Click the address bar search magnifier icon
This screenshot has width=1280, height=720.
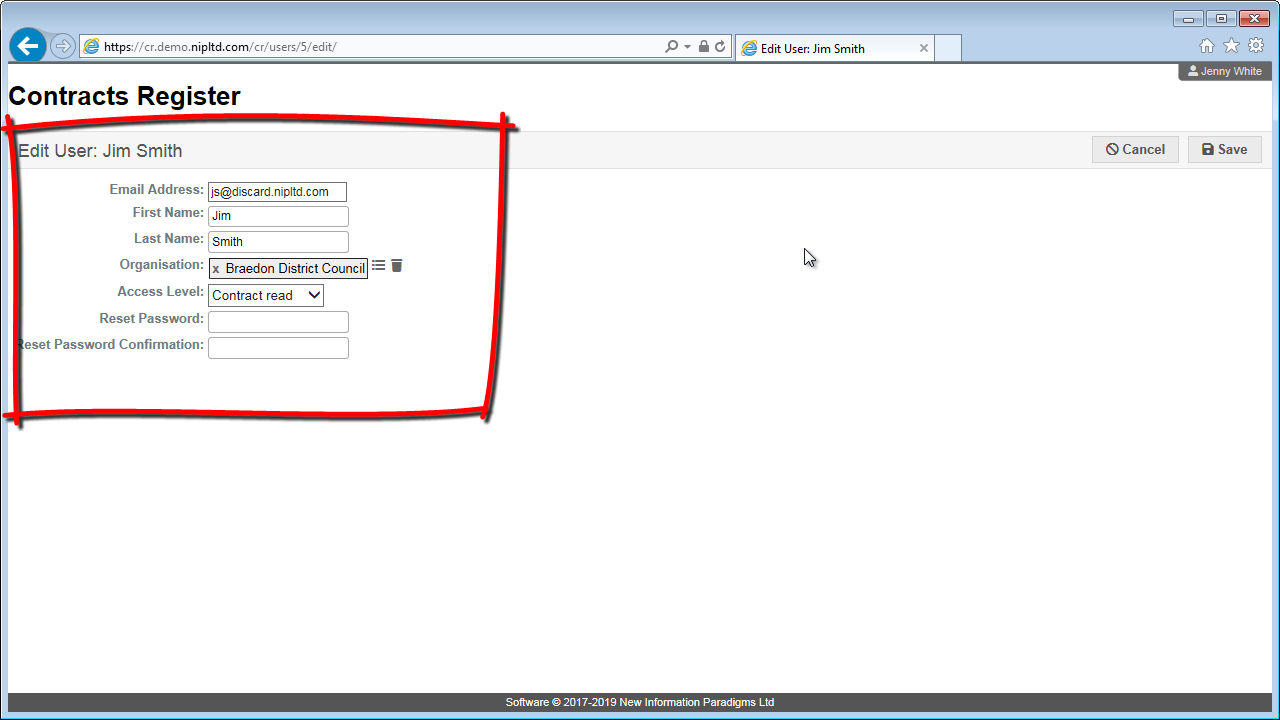pyautogui.click(x=671, y=47)
